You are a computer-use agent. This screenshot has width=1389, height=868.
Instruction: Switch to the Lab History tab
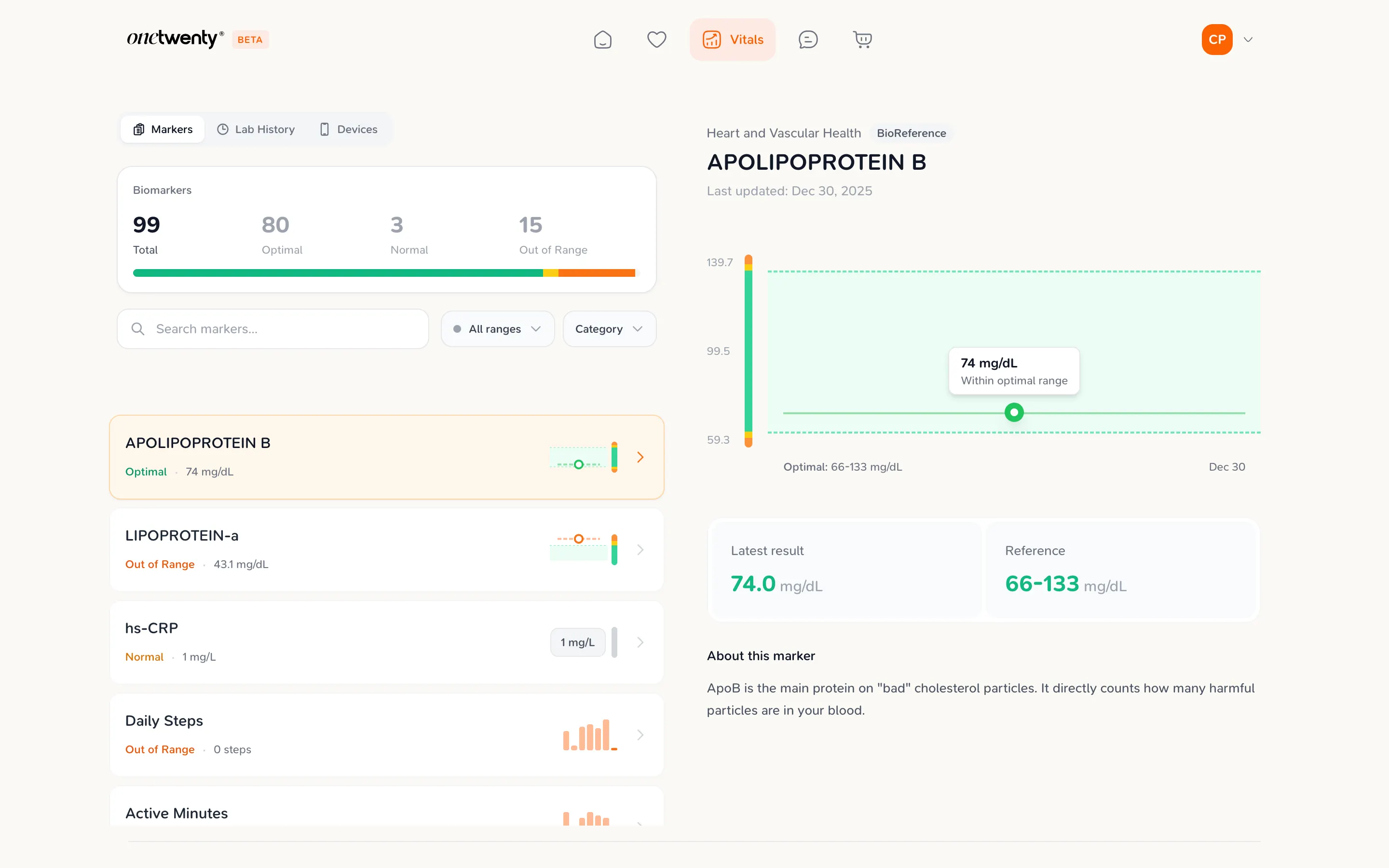pyautogui.click(x=256, y=129)
